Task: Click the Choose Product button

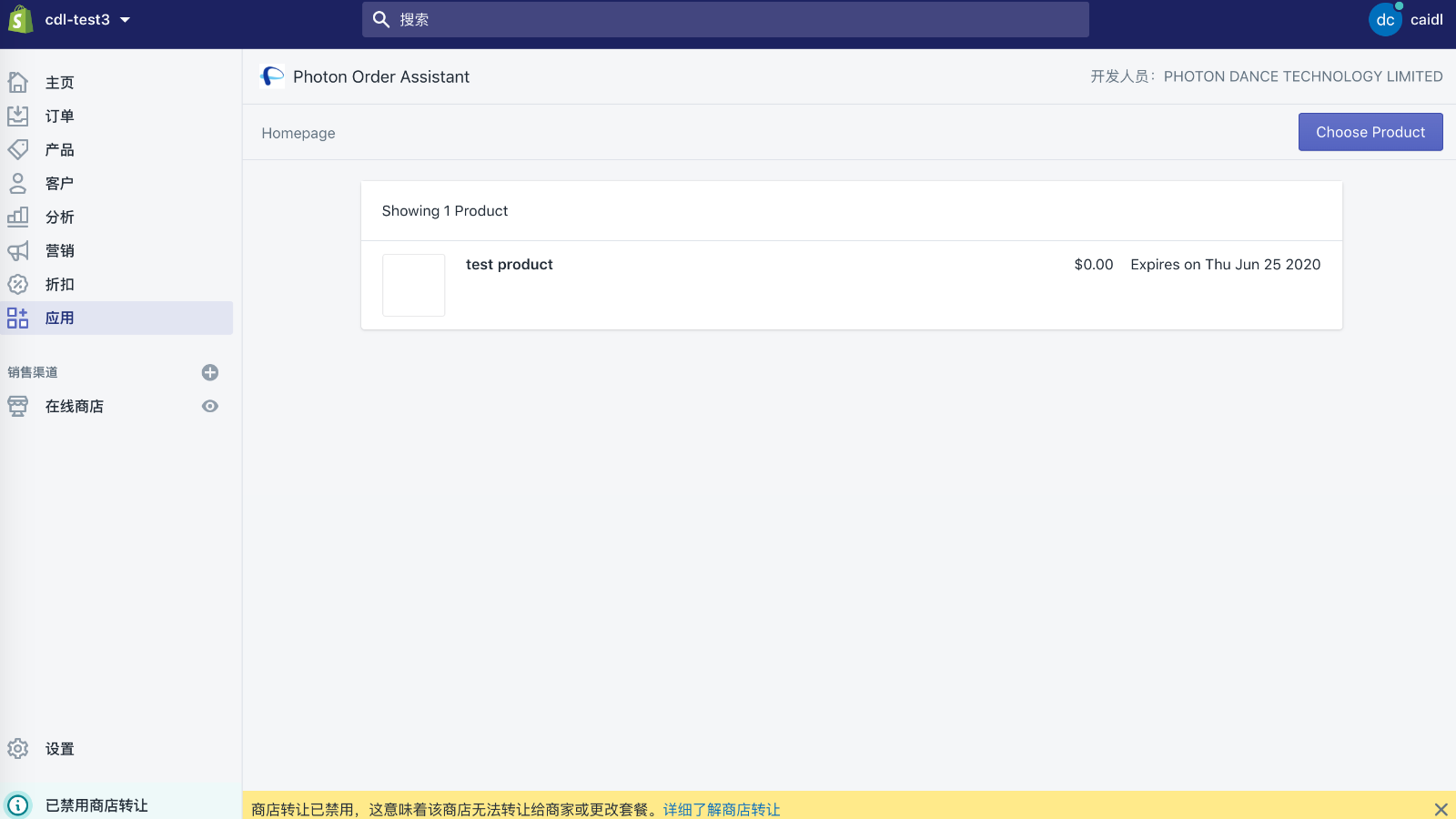Action: (1370, 132)
